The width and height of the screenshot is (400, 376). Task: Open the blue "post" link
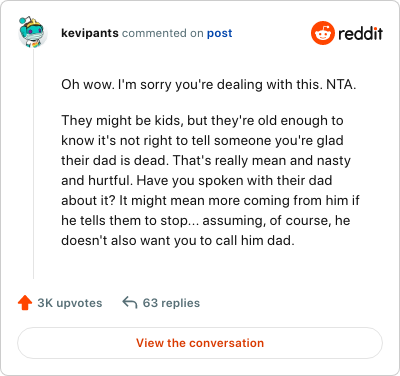(x=219, y=33)
